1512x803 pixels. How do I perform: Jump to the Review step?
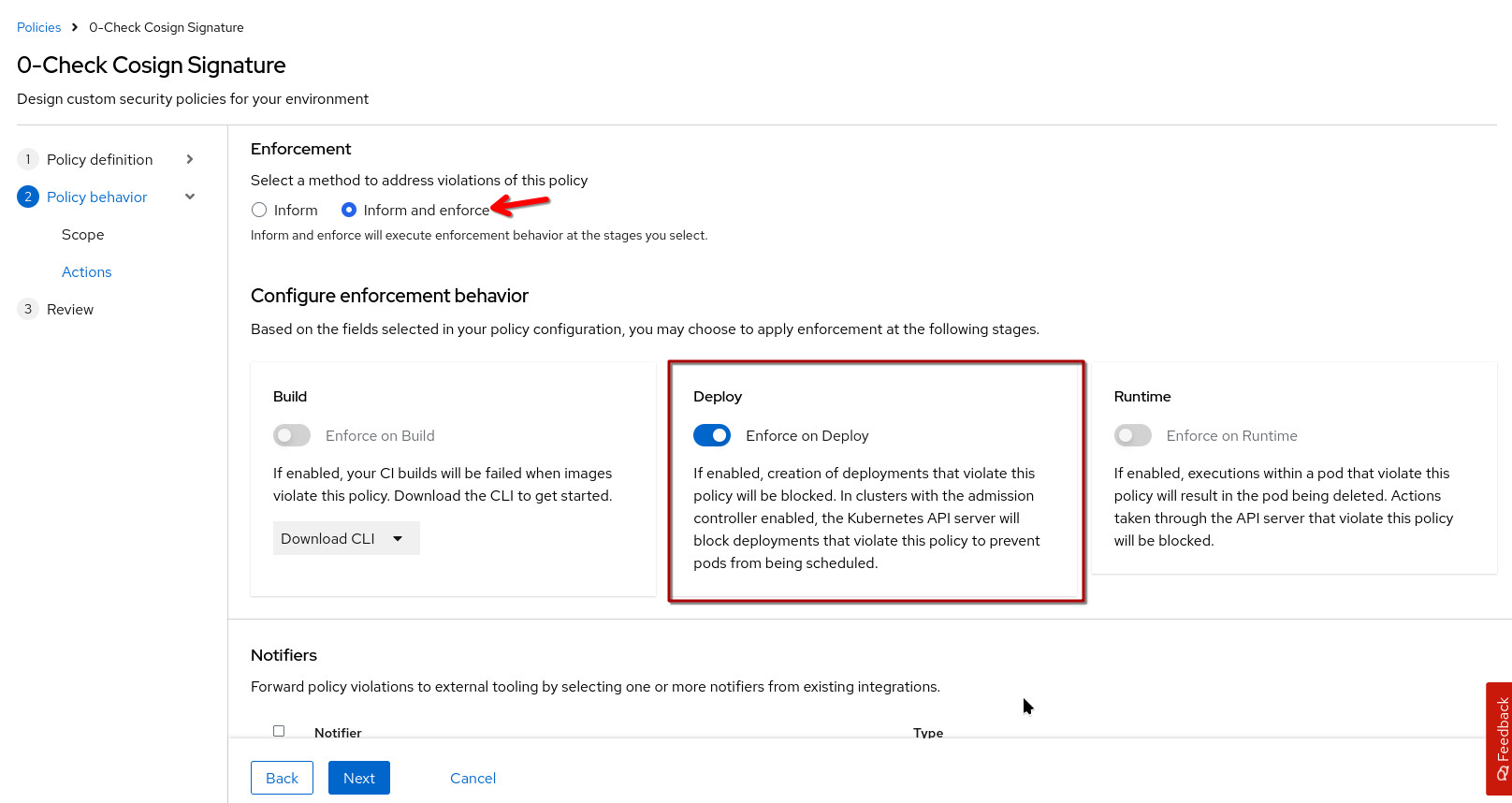pyautogui.click(x=70, y=309)
